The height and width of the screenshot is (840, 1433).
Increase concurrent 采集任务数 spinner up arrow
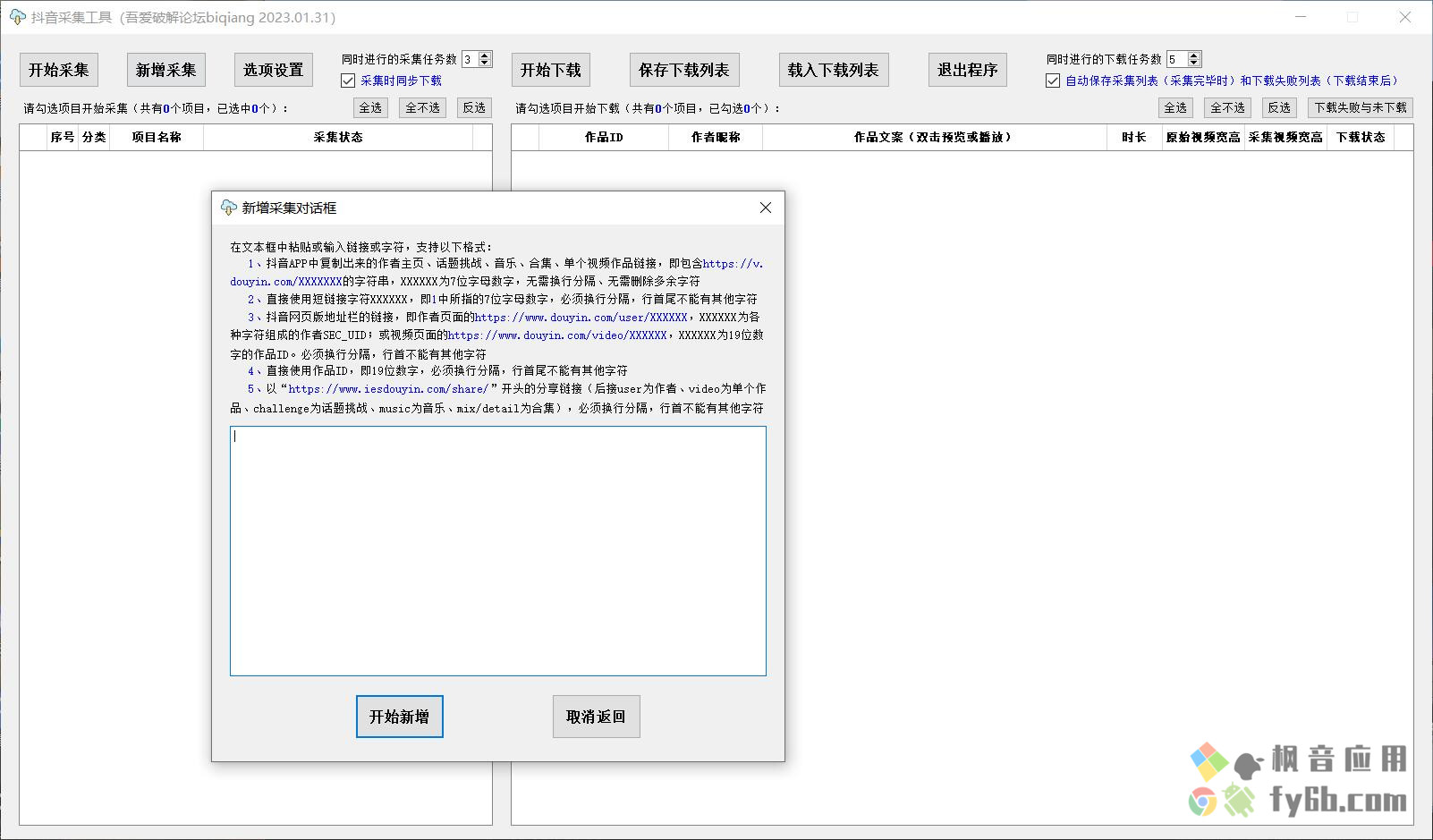(x=485, y=55)
